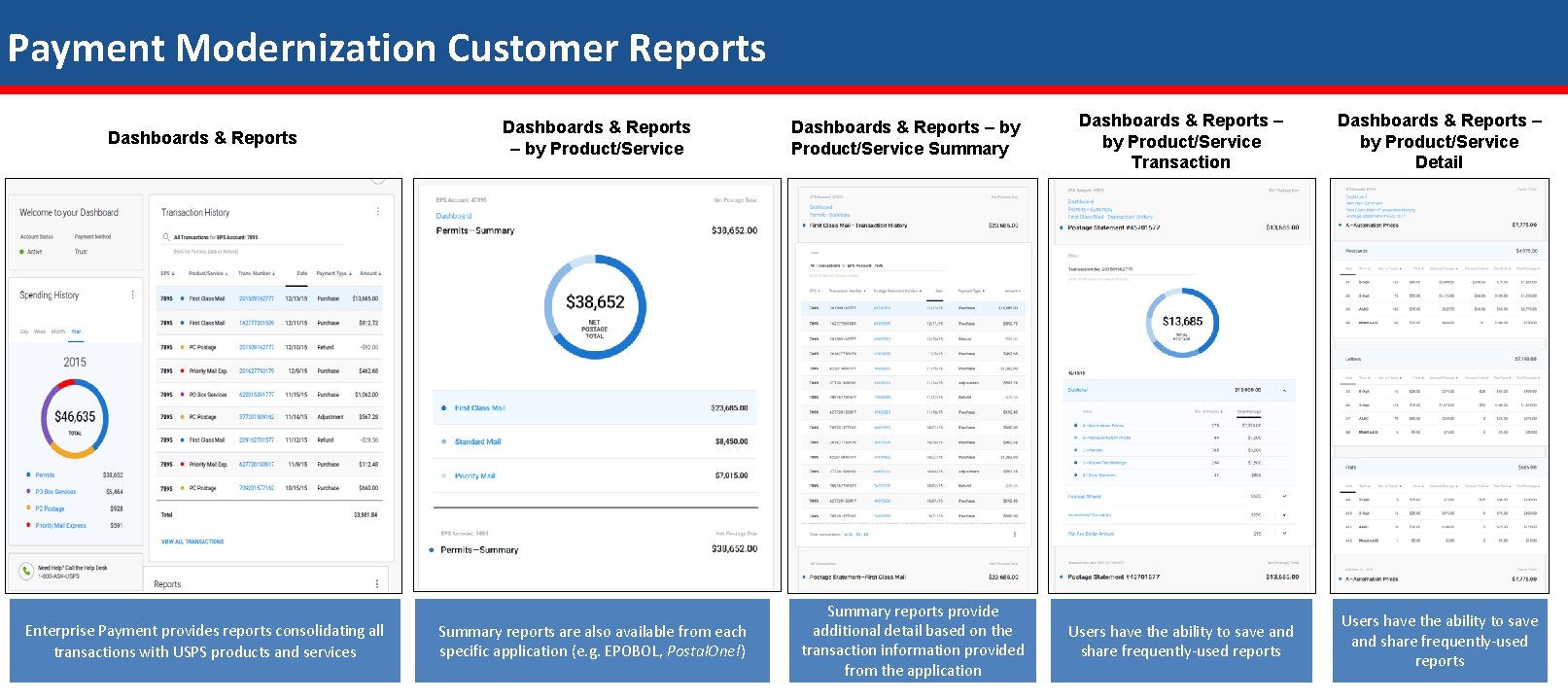Open the Transaction History kebab menu
Viewport: 1568px width, 700px height.
click(378, 211)
